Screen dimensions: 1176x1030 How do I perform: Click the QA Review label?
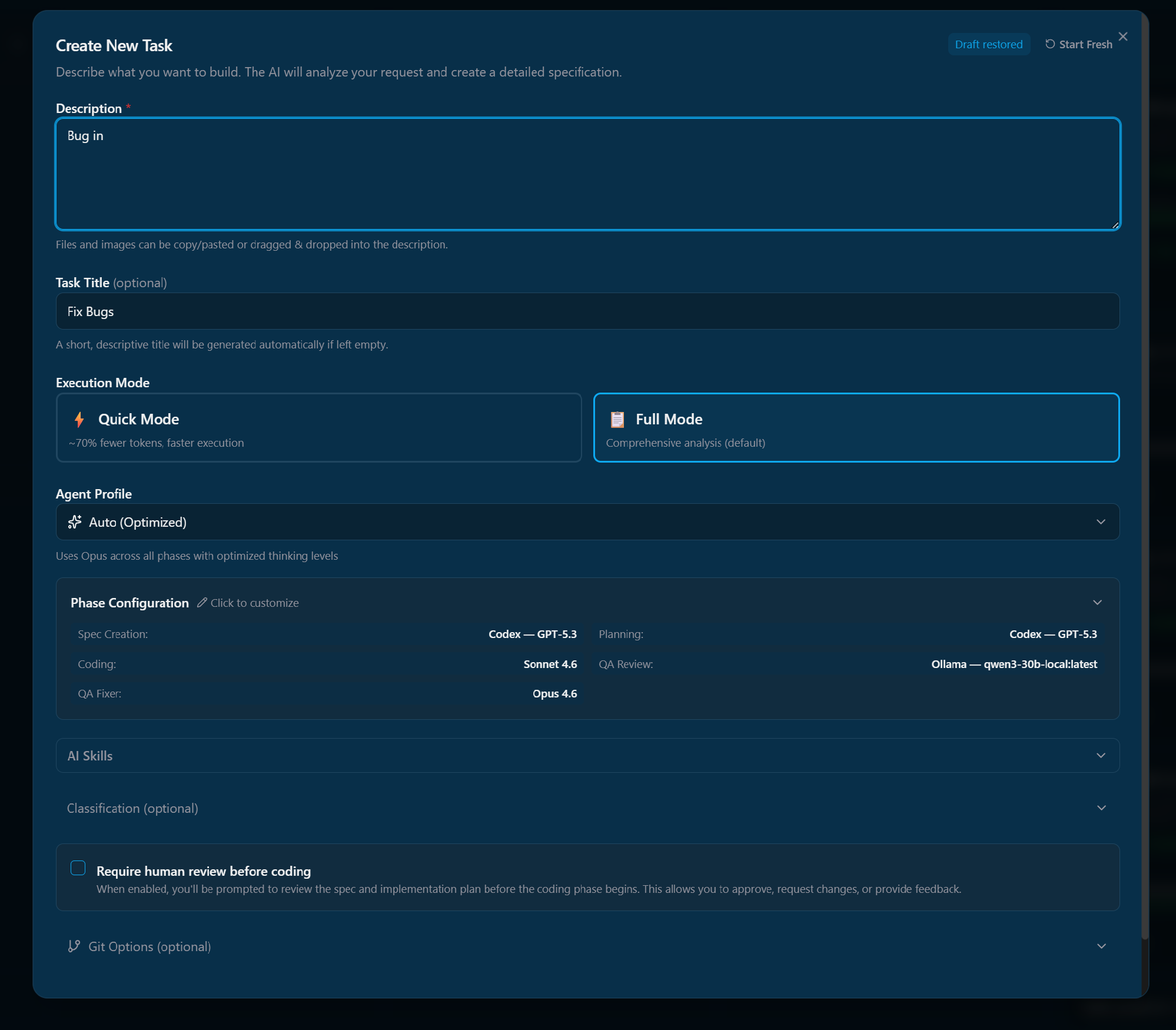pos(626,664)
